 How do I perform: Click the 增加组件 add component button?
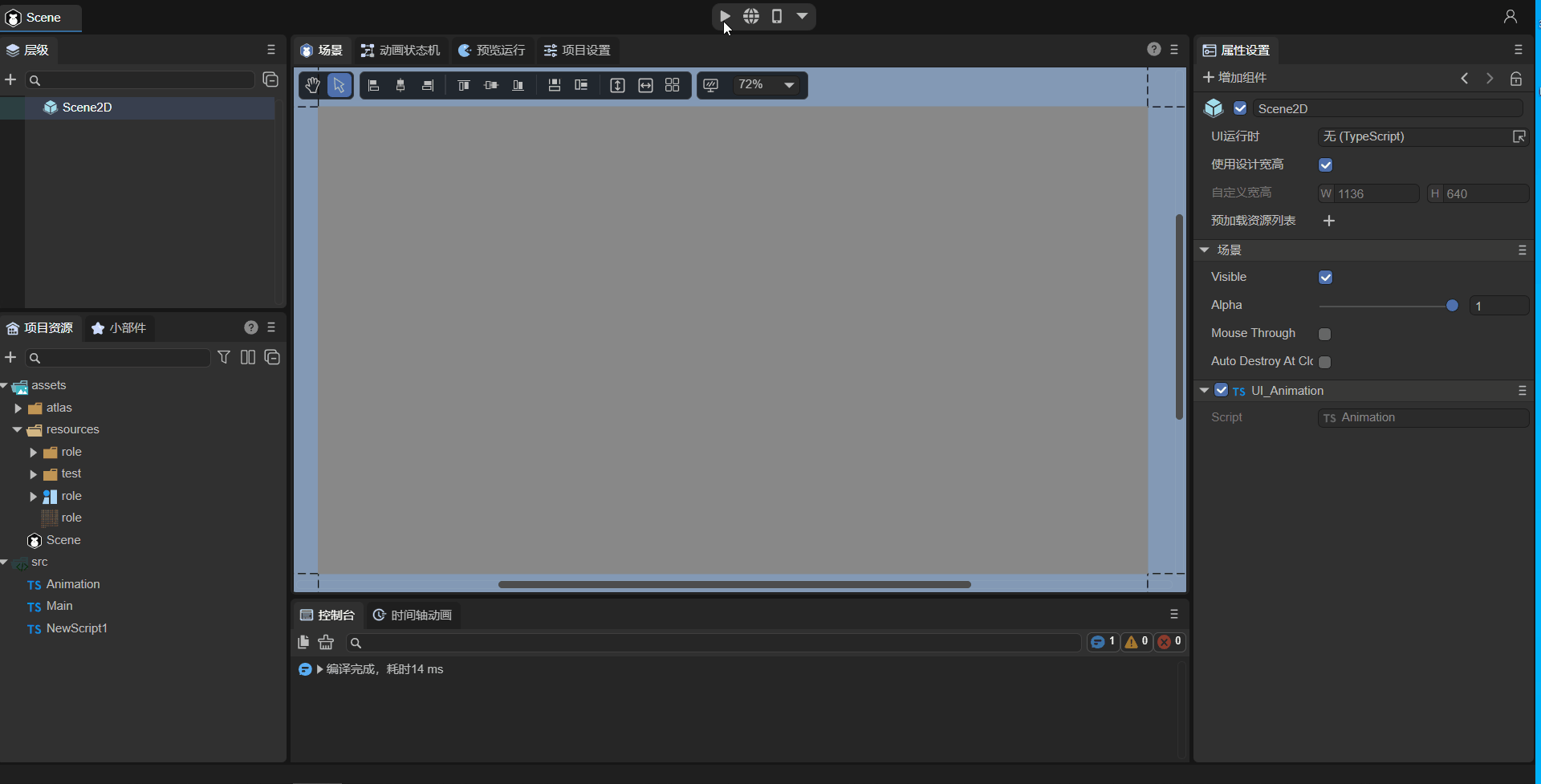[1234, 78]
